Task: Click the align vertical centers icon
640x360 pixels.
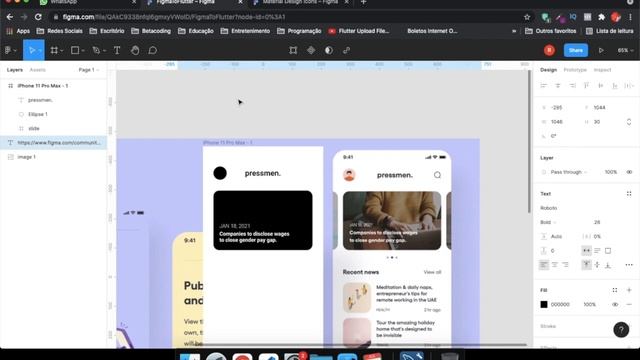Action: tap(600, 86)
